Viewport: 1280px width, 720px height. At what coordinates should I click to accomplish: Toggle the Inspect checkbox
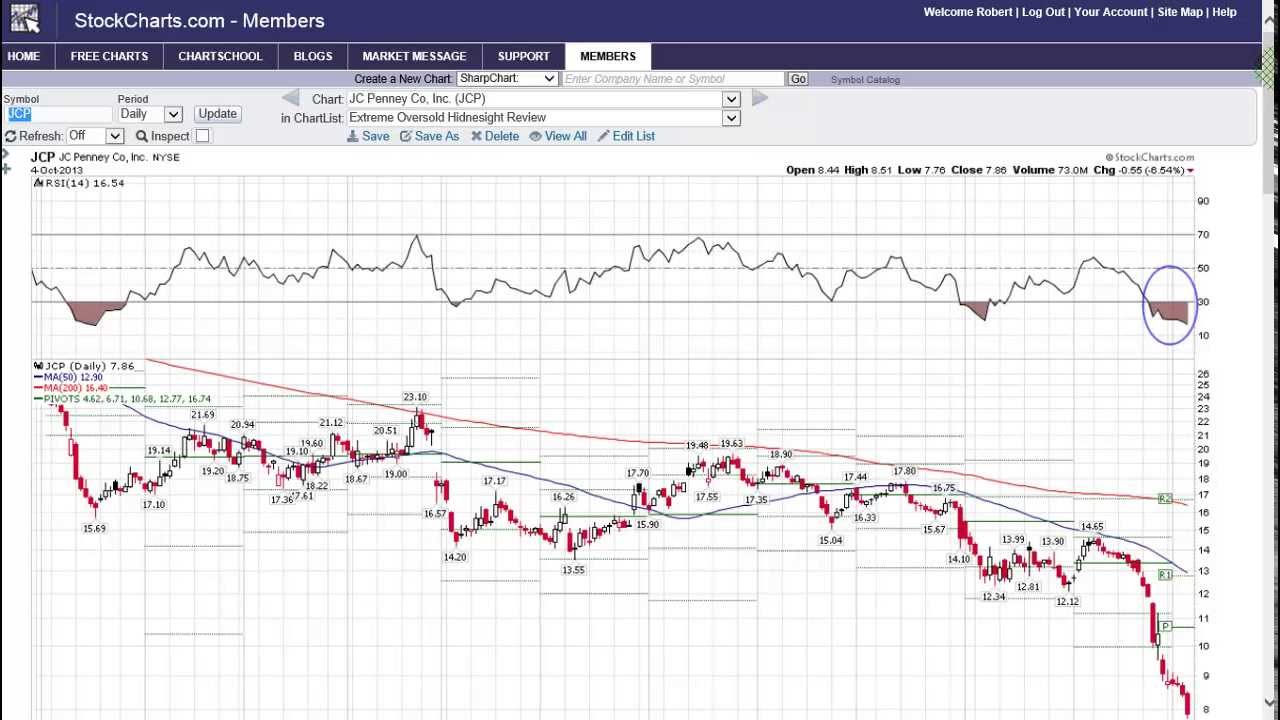click(x=202, y=136)
